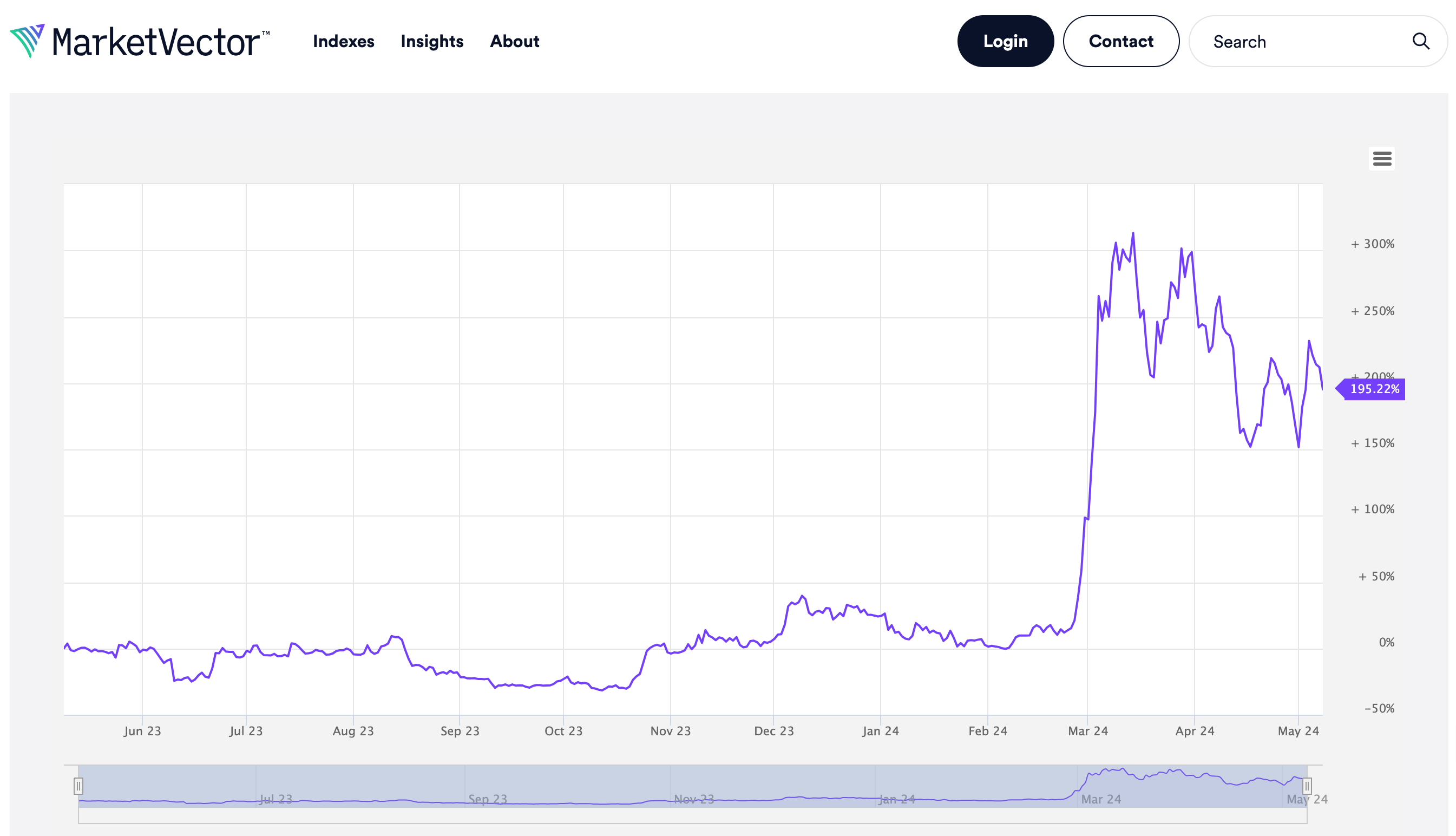Screen dimensions: 1456x836
Task: Click the Jun 23 x-axis label
Action: click(142, 731)
